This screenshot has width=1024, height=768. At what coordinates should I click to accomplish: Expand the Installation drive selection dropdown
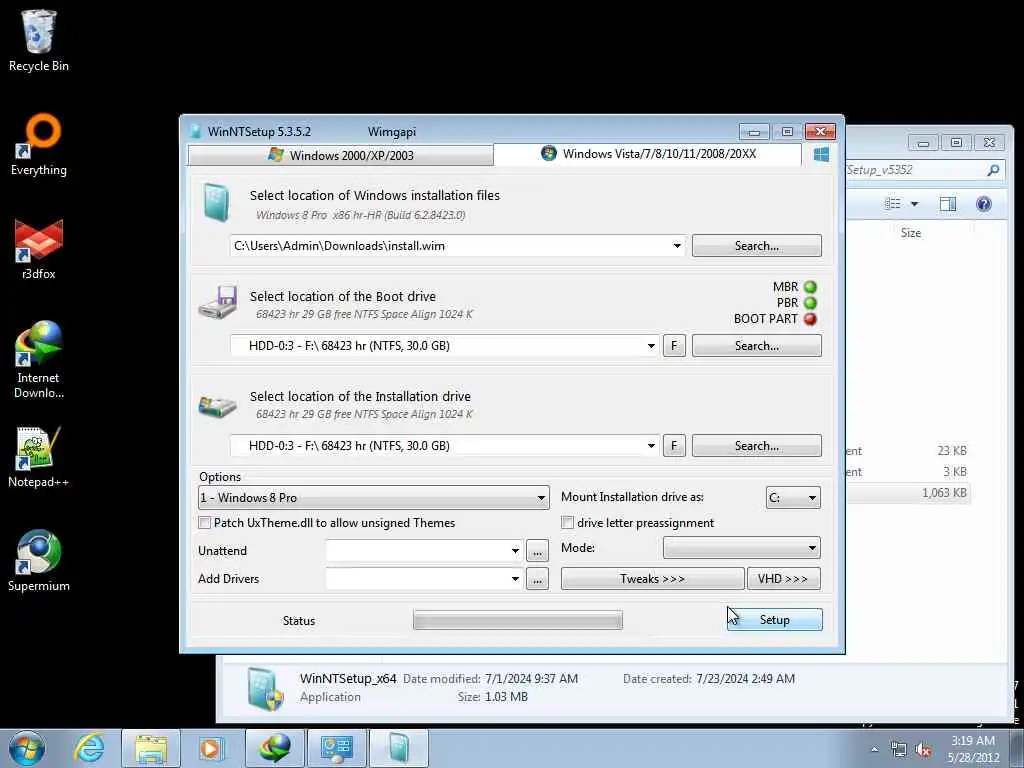point(651,446)
